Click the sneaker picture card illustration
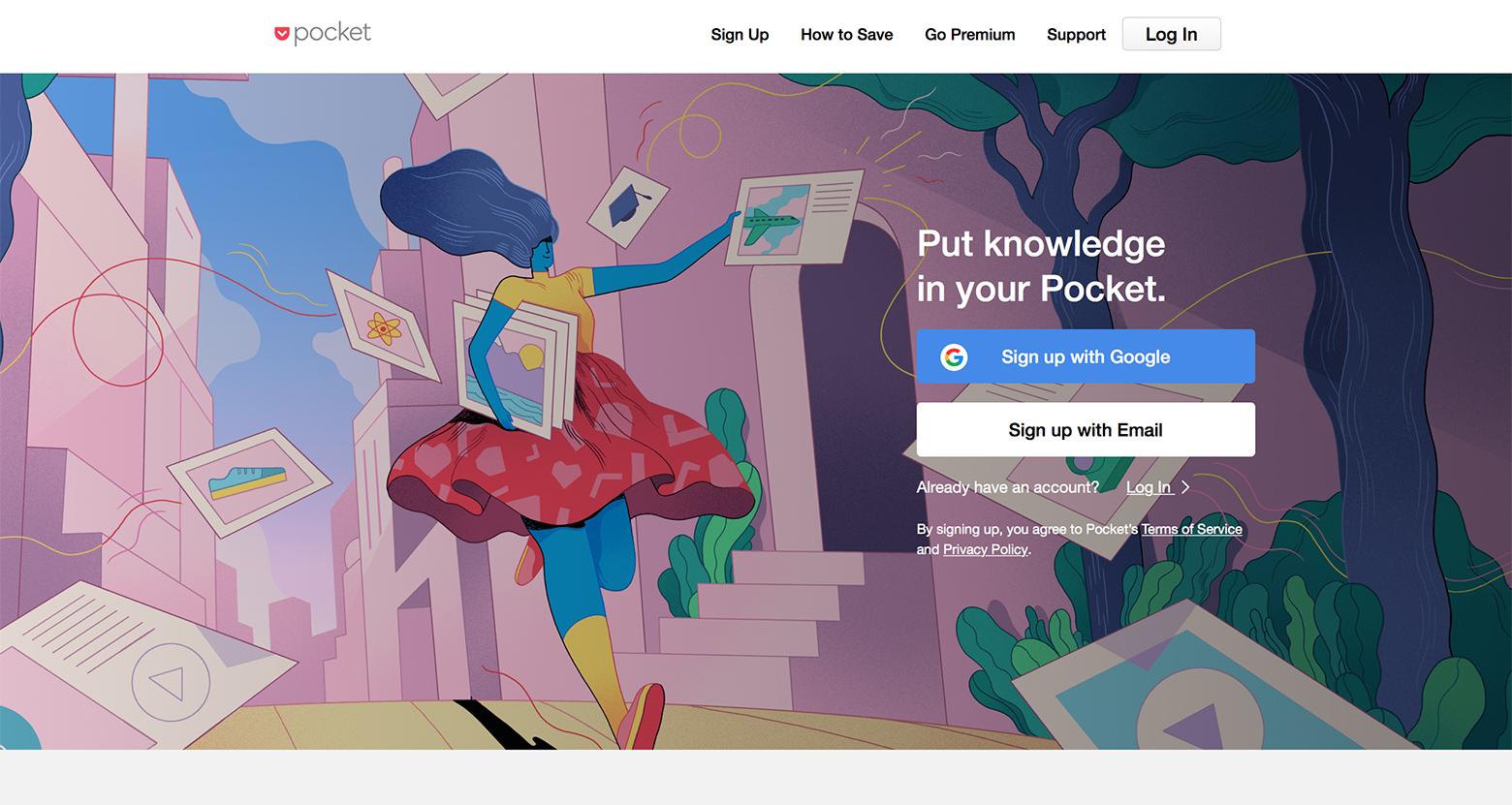The width and height of the screenshot is (1512, 805). [250, 478]
